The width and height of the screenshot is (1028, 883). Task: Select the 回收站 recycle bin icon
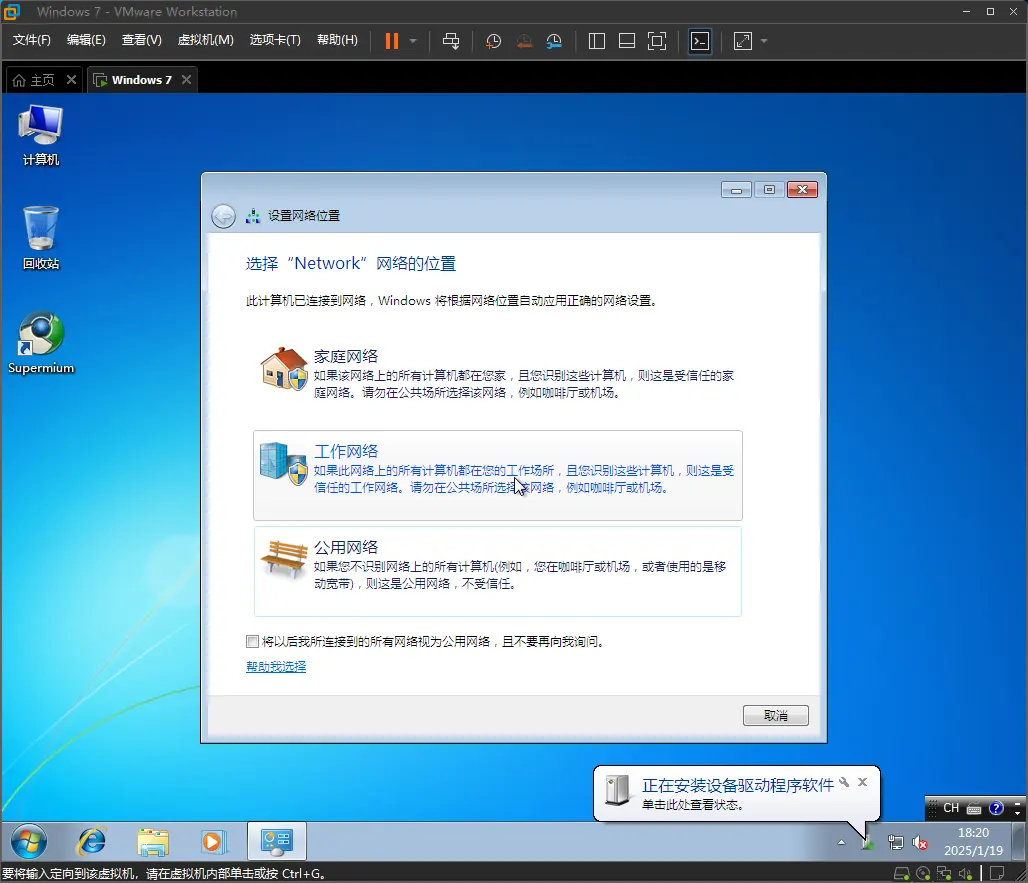pyautogui.click(x=41, y=238)
